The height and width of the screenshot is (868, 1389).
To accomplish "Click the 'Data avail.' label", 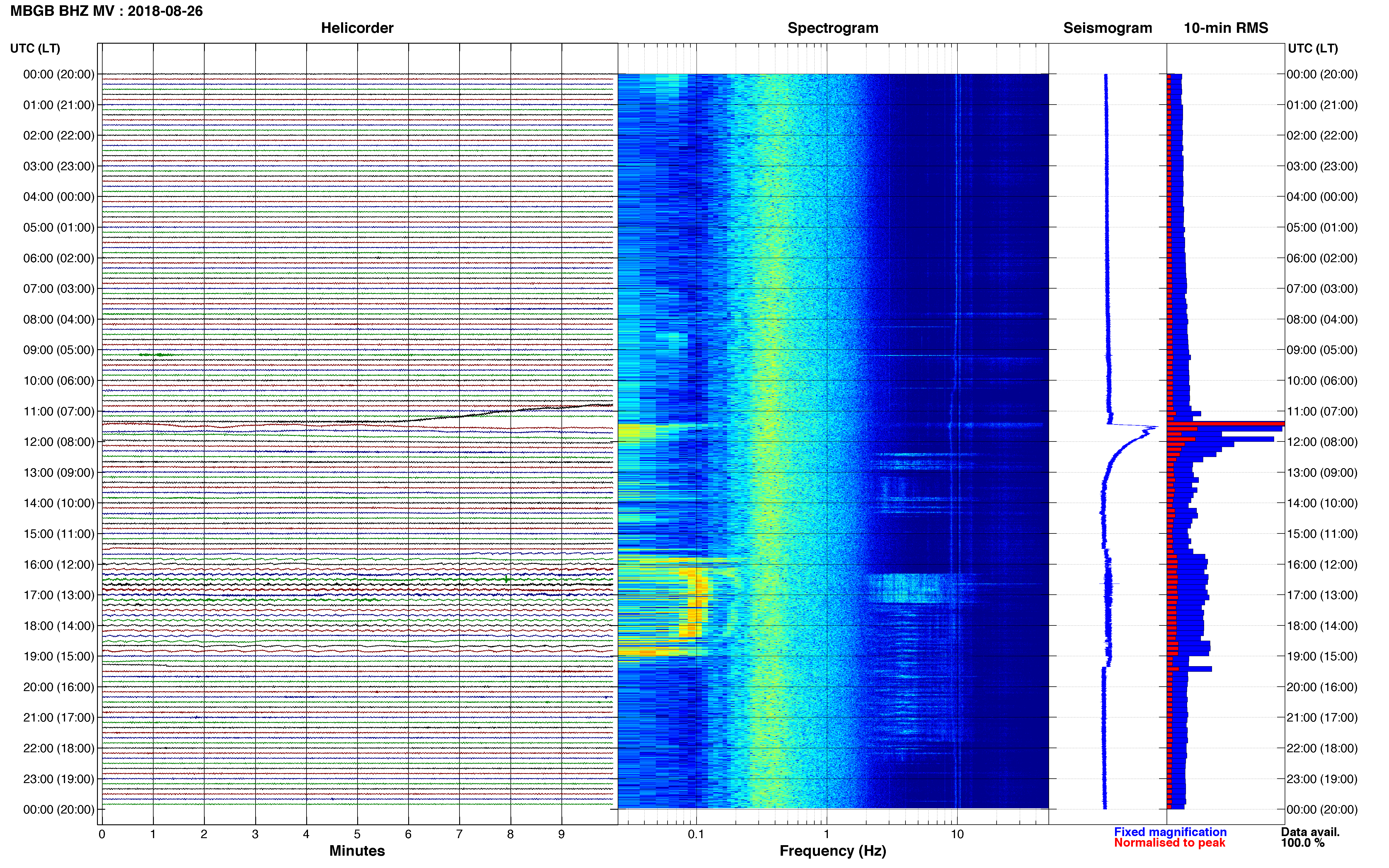I will 1310,832.
